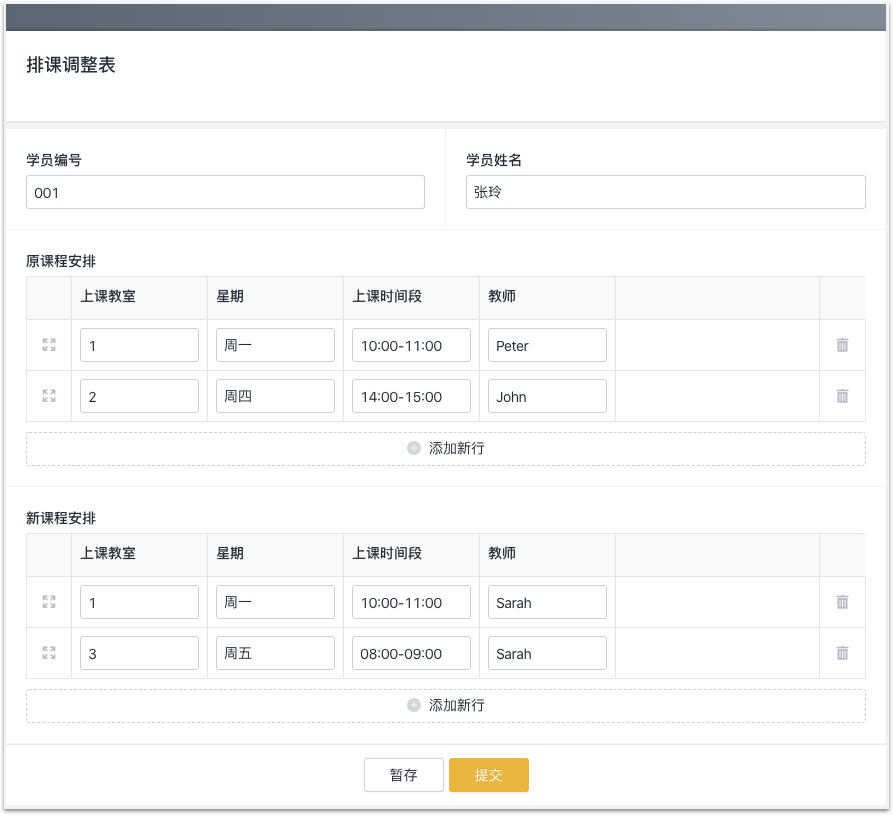Edit the 08:00-09:00 time field

click(412, 653)
